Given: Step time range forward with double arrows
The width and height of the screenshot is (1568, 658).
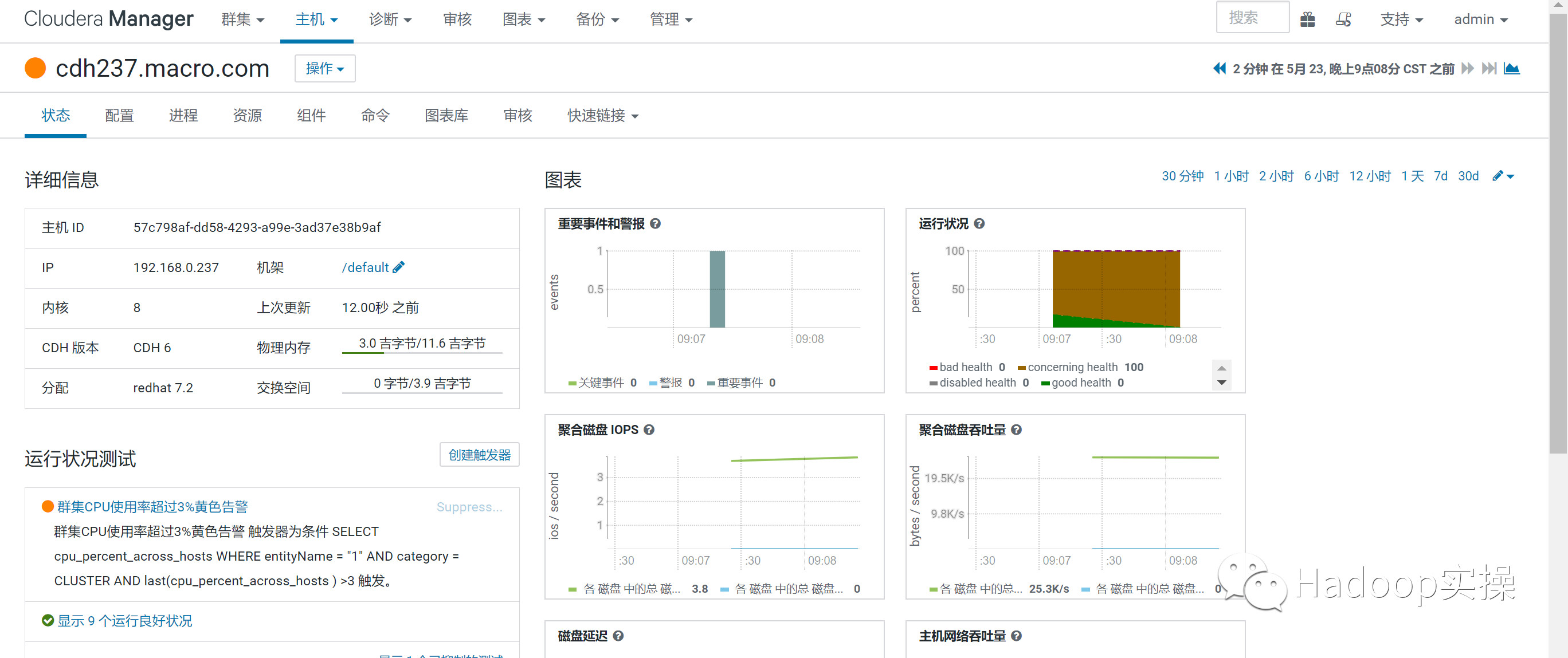Looking at the screenshot, I should coord(1468,68).
